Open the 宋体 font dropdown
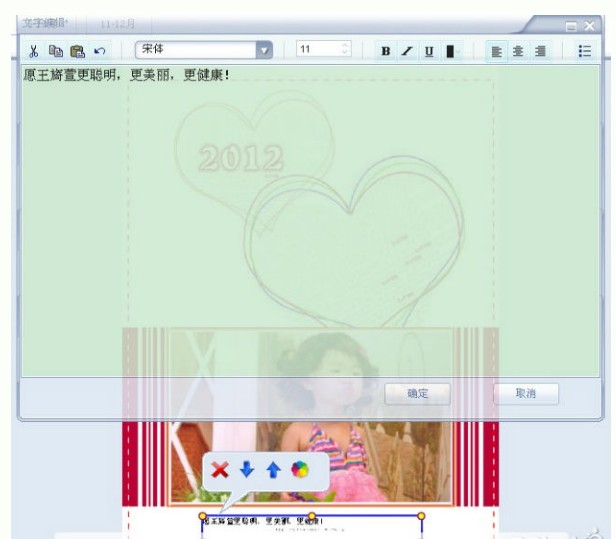Screen dimensions: 616x539 pyautogui.click(x=264, y=50)
